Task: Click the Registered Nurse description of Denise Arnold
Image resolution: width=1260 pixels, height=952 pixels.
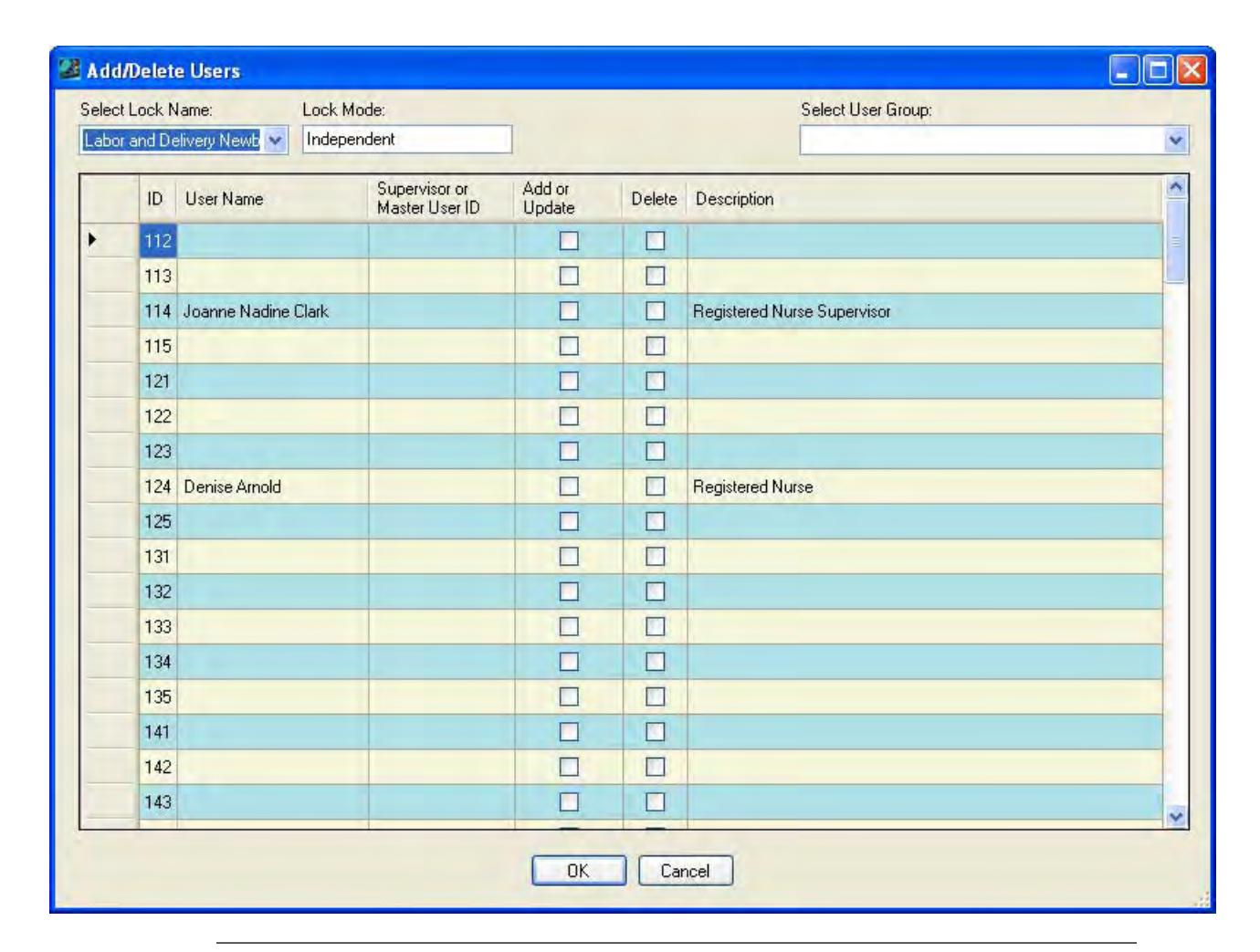Action: pos(753,486)
